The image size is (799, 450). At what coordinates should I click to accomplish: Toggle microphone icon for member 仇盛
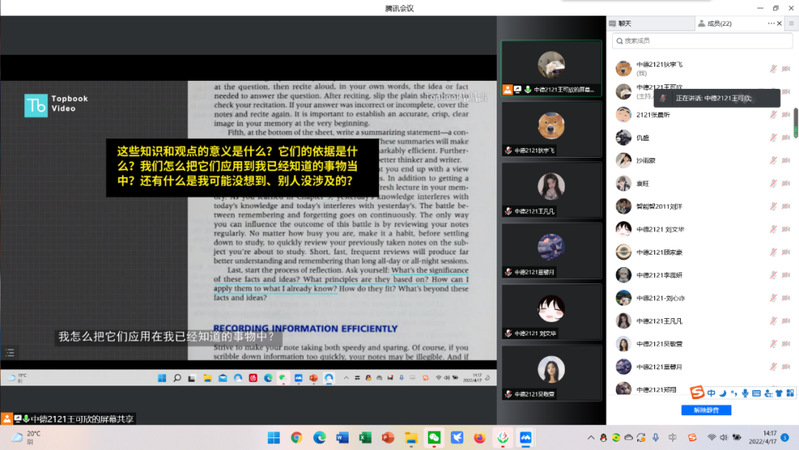pyautogui.click(x=772, y=138)
